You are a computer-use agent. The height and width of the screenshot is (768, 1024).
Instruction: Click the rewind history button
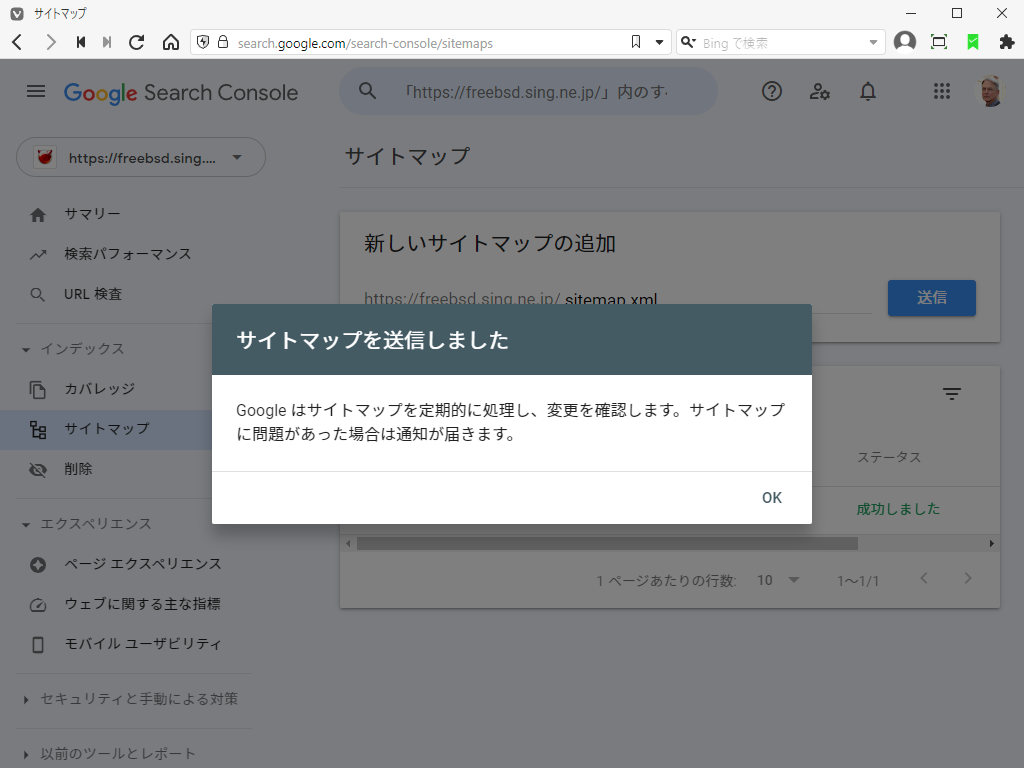click(81, 42)
